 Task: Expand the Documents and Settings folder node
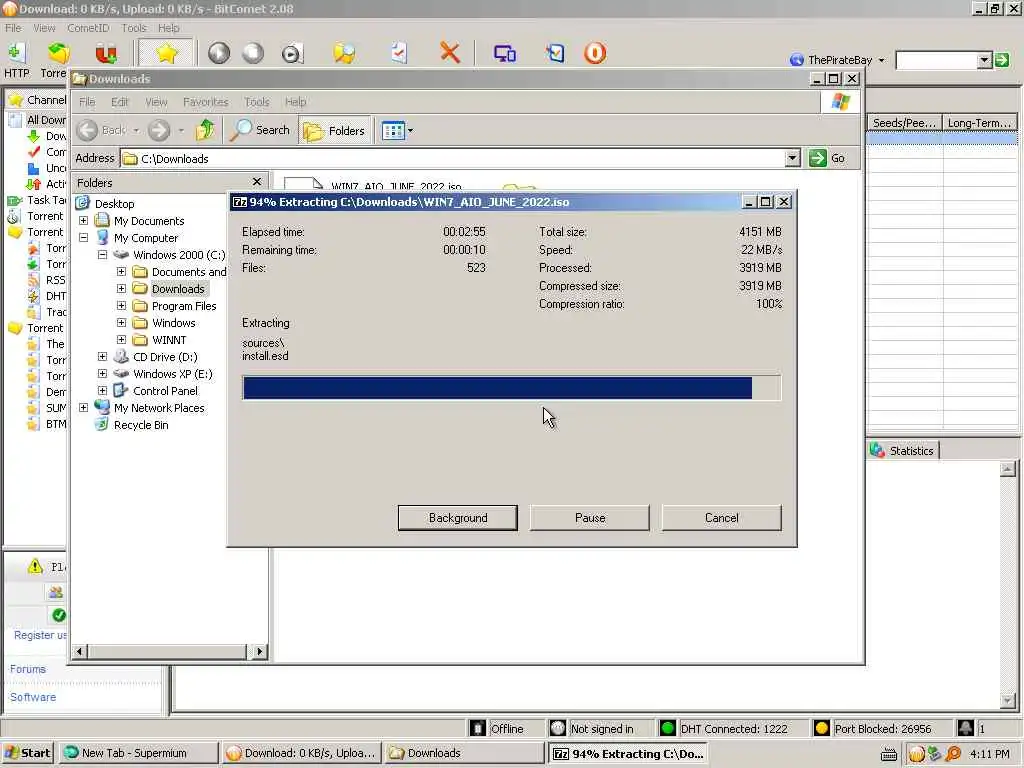click(121, 272)
